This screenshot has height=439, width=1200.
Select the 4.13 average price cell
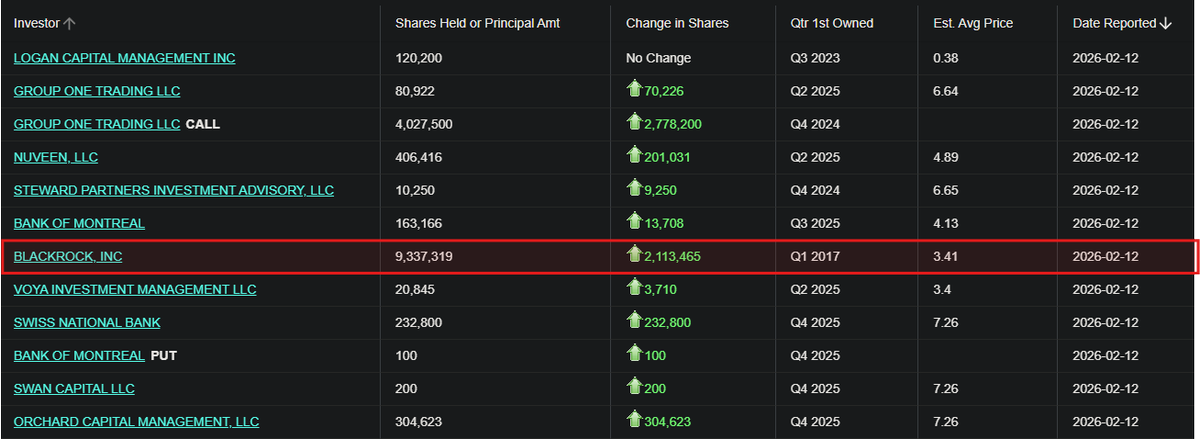945,223
